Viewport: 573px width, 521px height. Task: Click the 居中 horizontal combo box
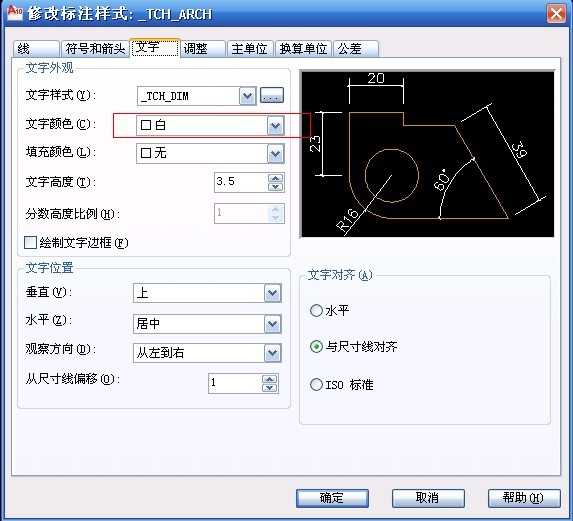pyautogui.click(x=207, y=324)
